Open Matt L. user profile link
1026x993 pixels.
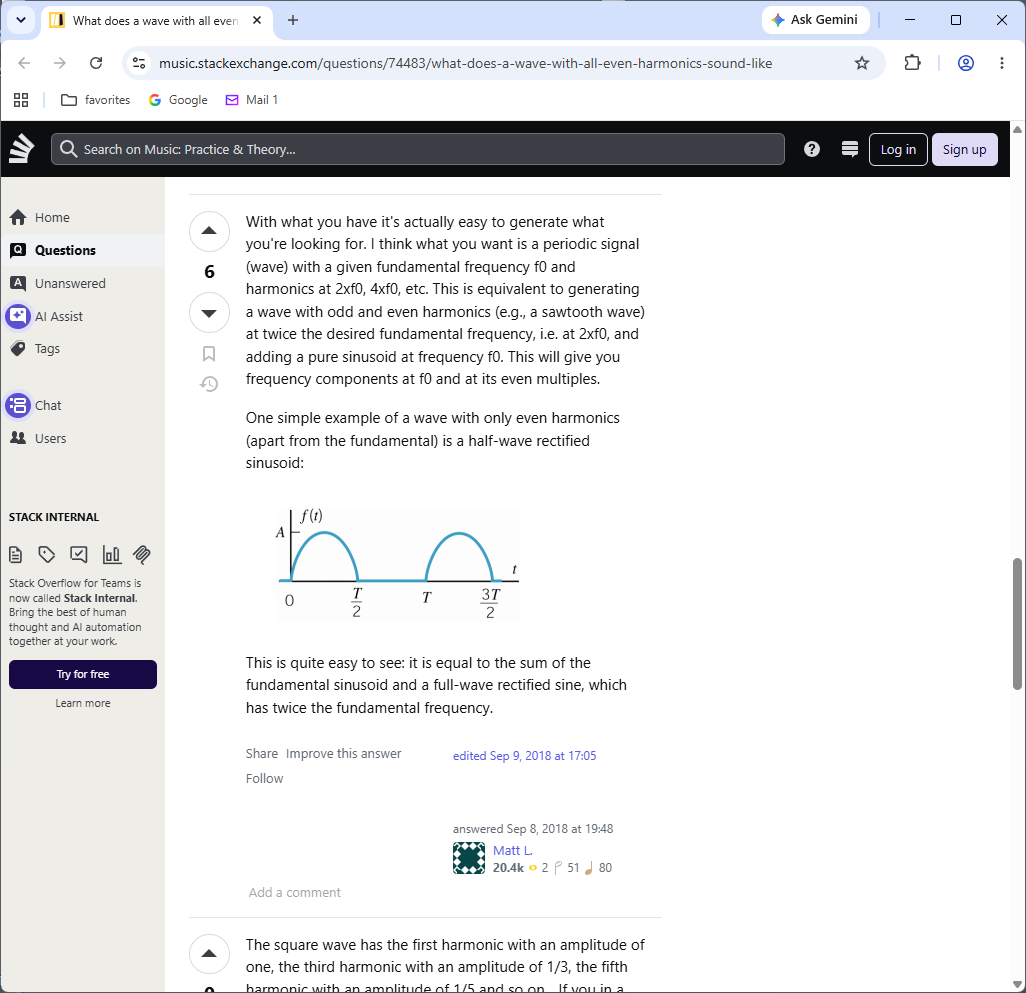click(x=512, y=850)
